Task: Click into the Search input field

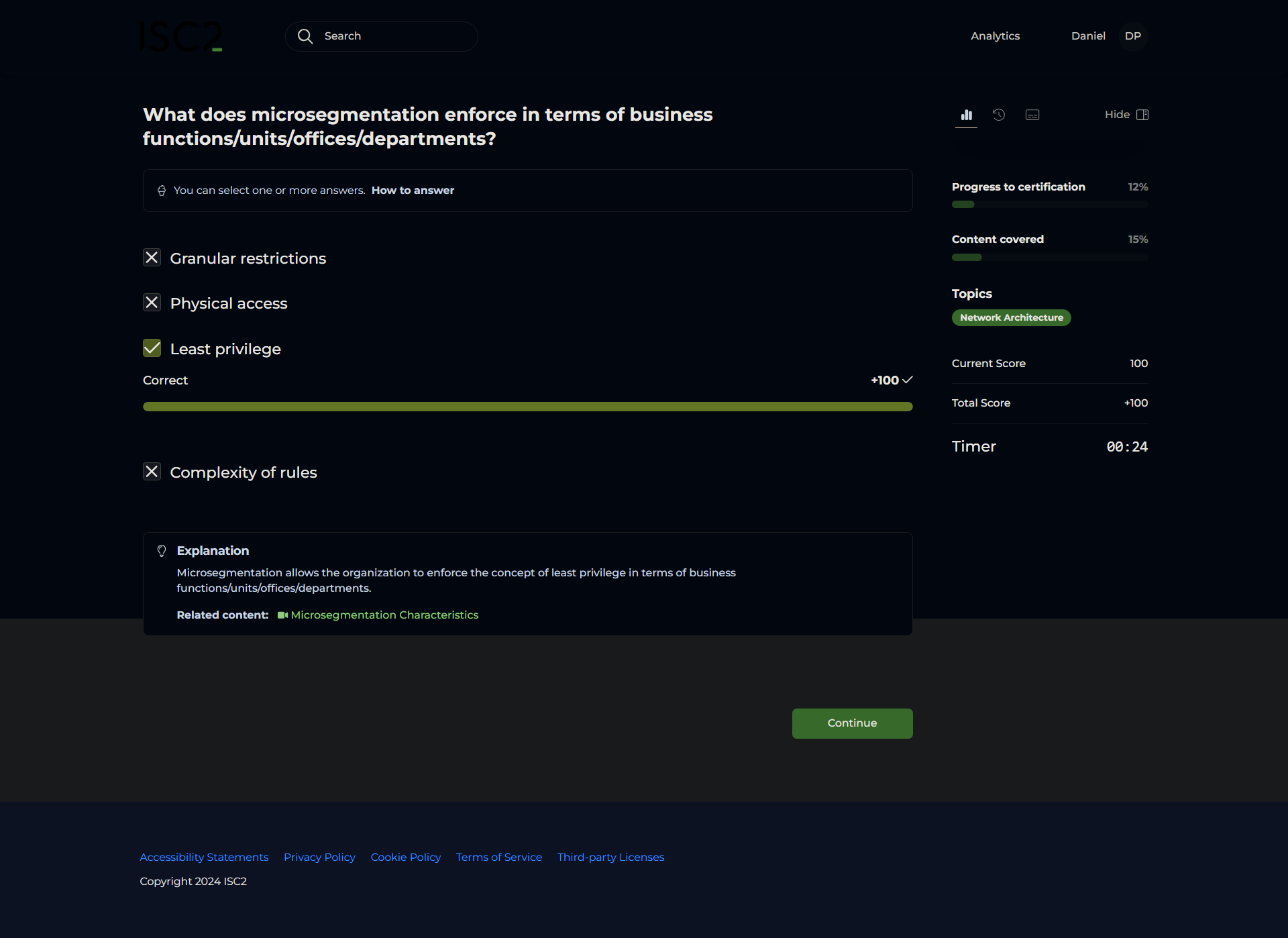Action: click(x=396, y=36)
